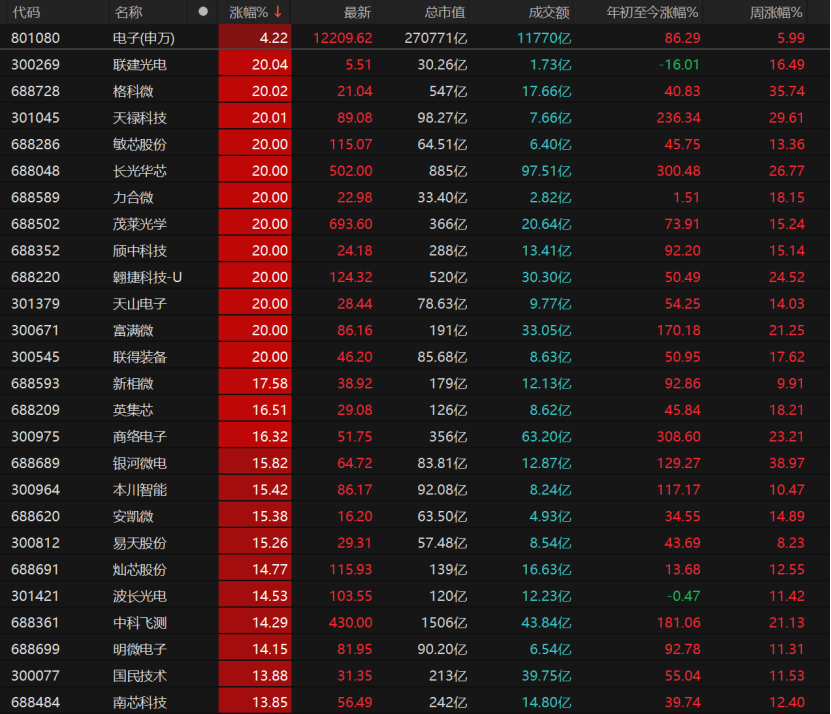Select the 电子(申万) index row name
The height and width of the screenshot is (714, 831).
[144, 38]
